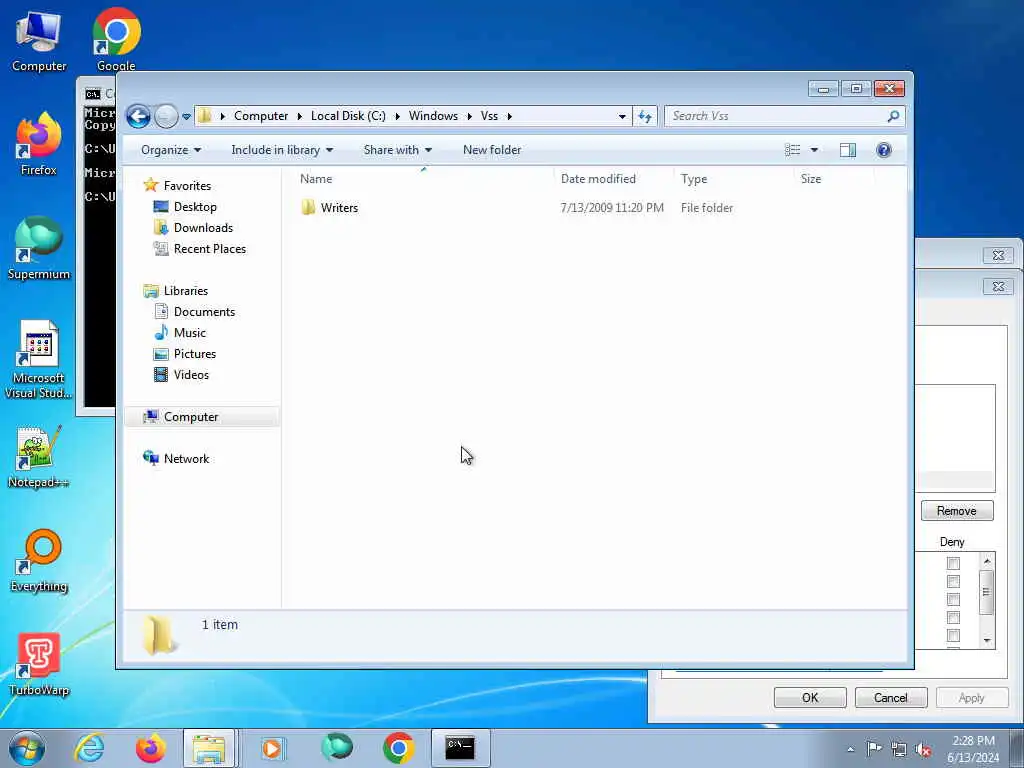Screen dimensions: 1024x768
Task: Click permissions list scroll down arrow
Action: [987, 641]
